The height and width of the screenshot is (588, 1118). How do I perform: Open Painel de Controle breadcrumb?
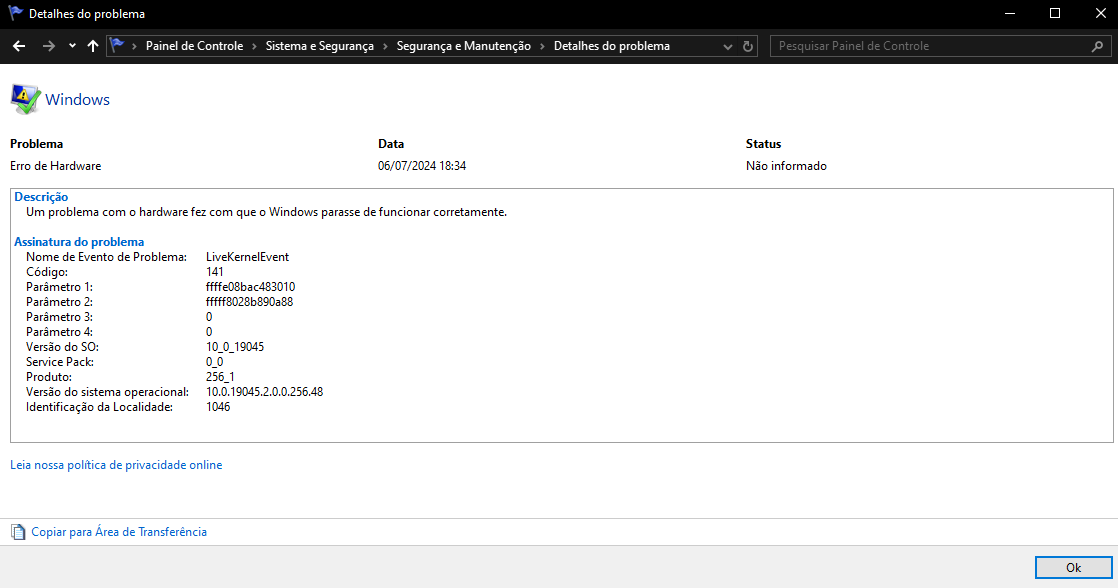click(194, 46)
